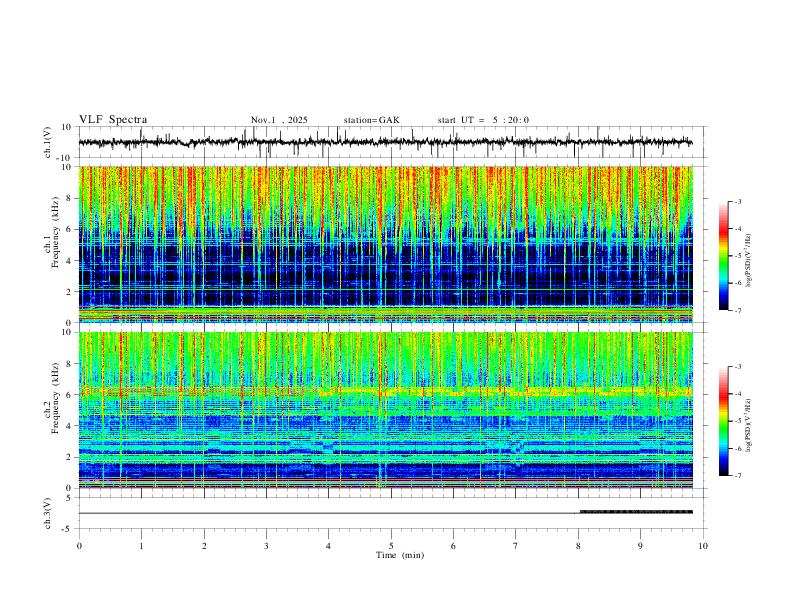This screenshot has height=612, width=792.
Task: Click the ch.1 PSD color bar
Action: pyautogui.click(x=724, y=256)
